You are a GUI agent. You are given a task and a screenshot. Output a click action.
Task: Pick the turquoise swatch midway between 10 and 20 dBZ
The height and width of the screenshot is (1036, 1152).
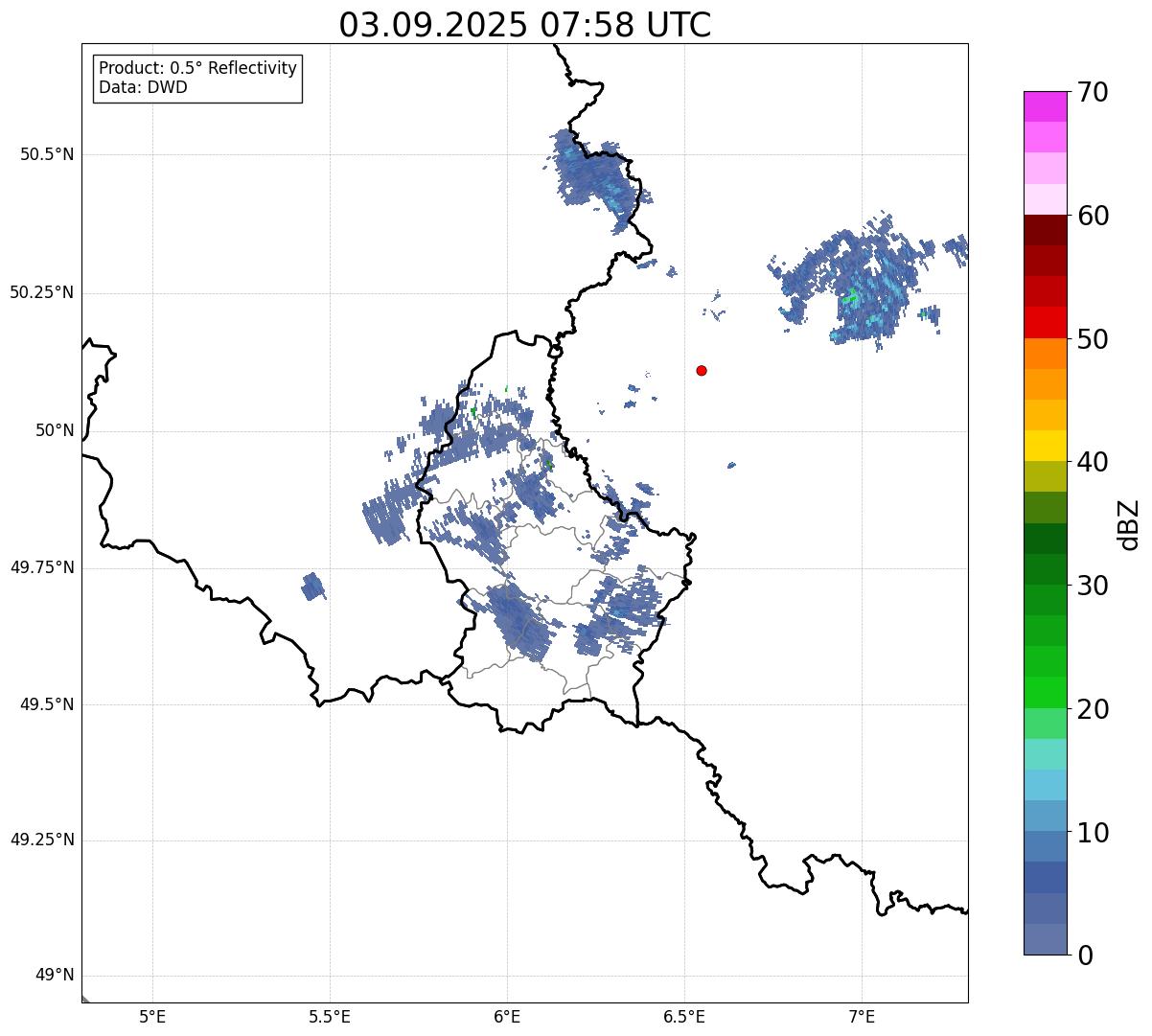1045,754
